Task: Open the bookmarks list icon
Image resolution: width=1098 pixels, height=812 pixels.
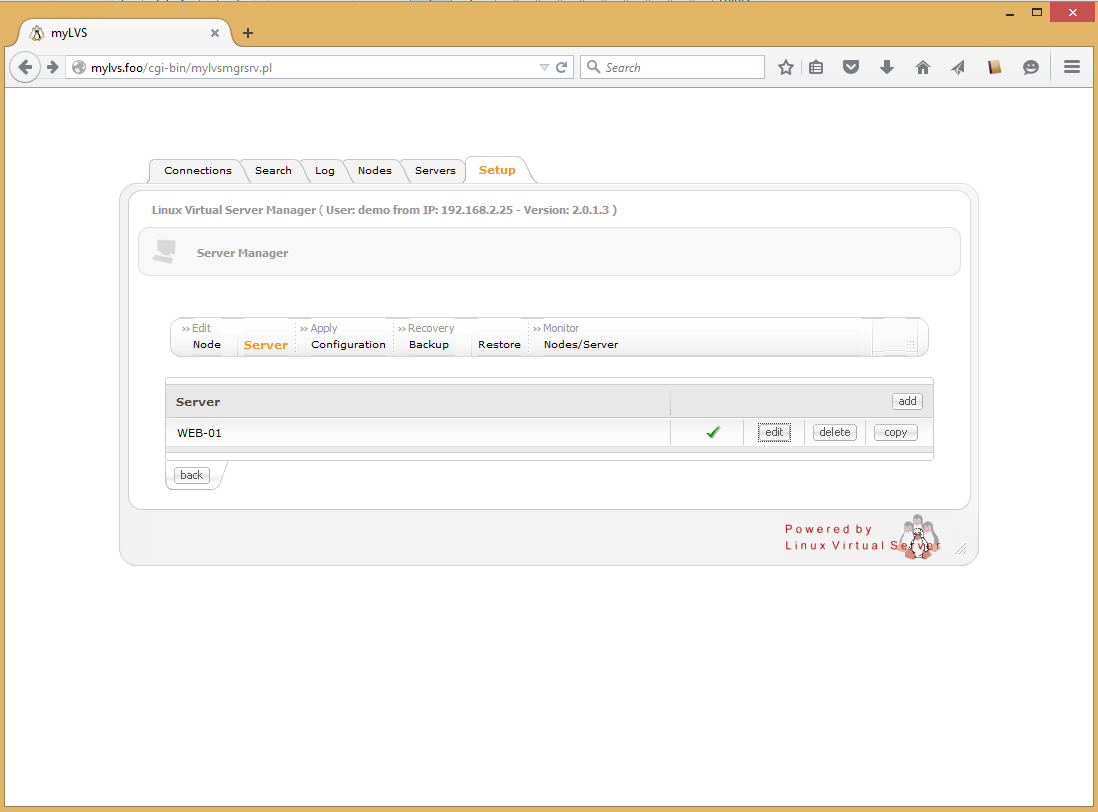Action: (816, 67)
